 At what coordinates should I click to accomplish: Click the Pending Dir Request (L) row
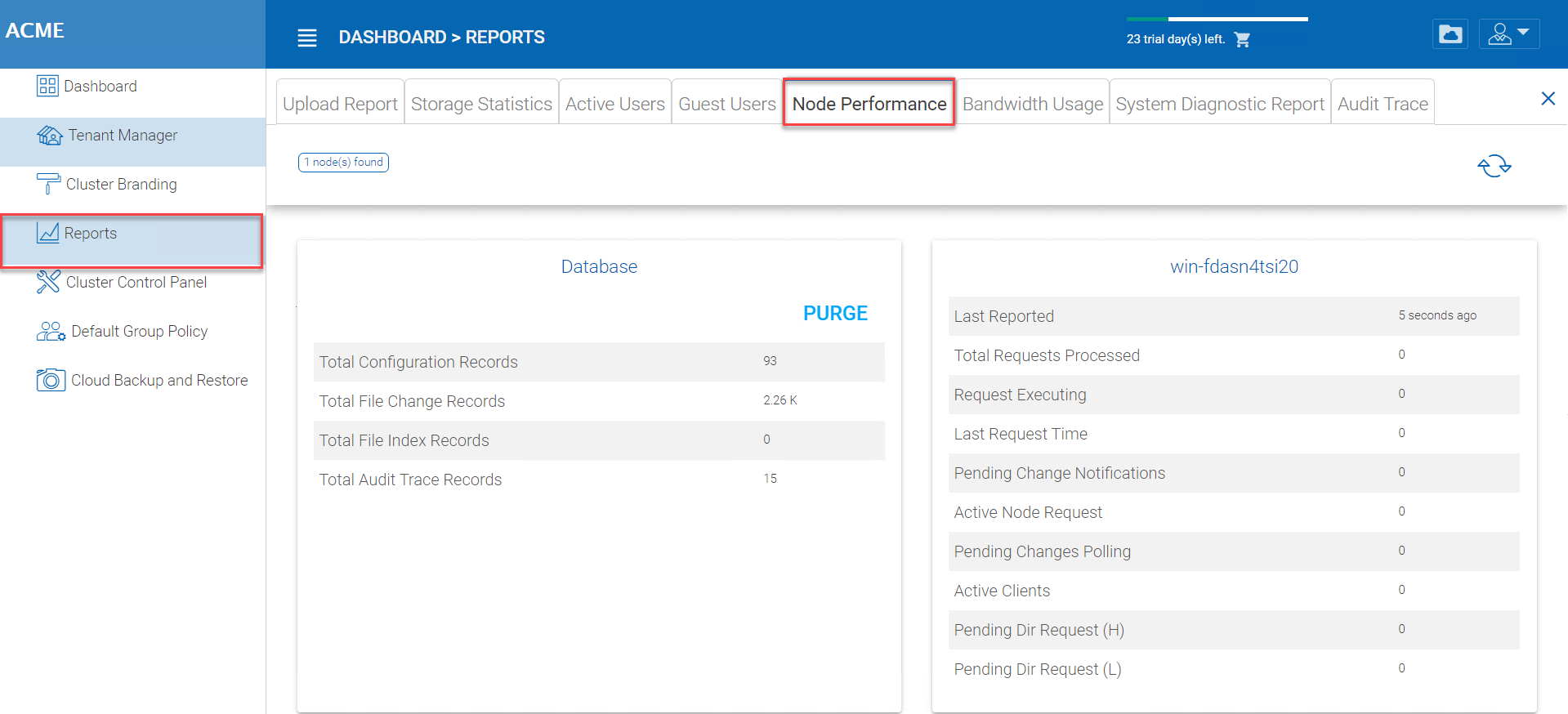coord(1234,669)
